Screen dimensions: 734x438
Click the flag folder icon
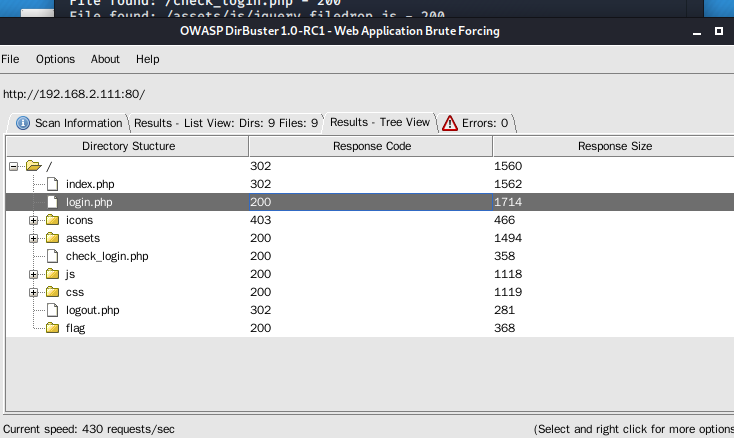[54, 328]
